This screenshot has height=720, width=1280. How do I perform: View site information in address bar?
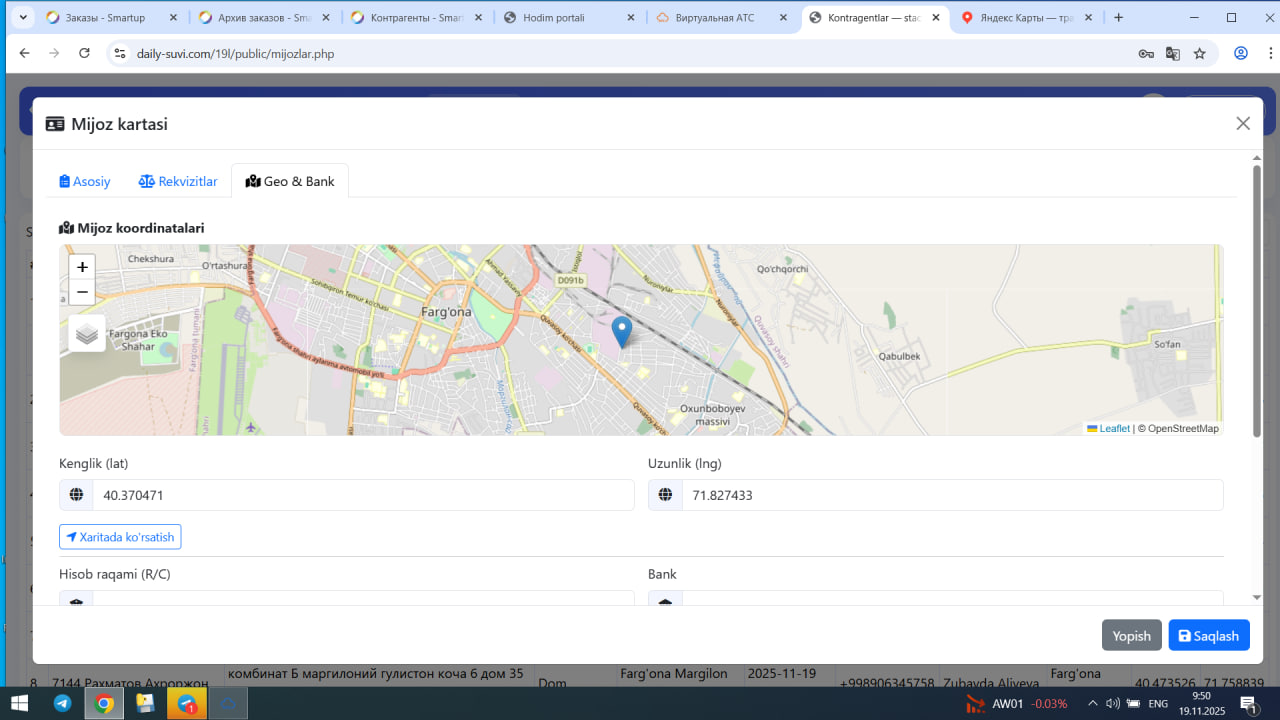(119, 53)
